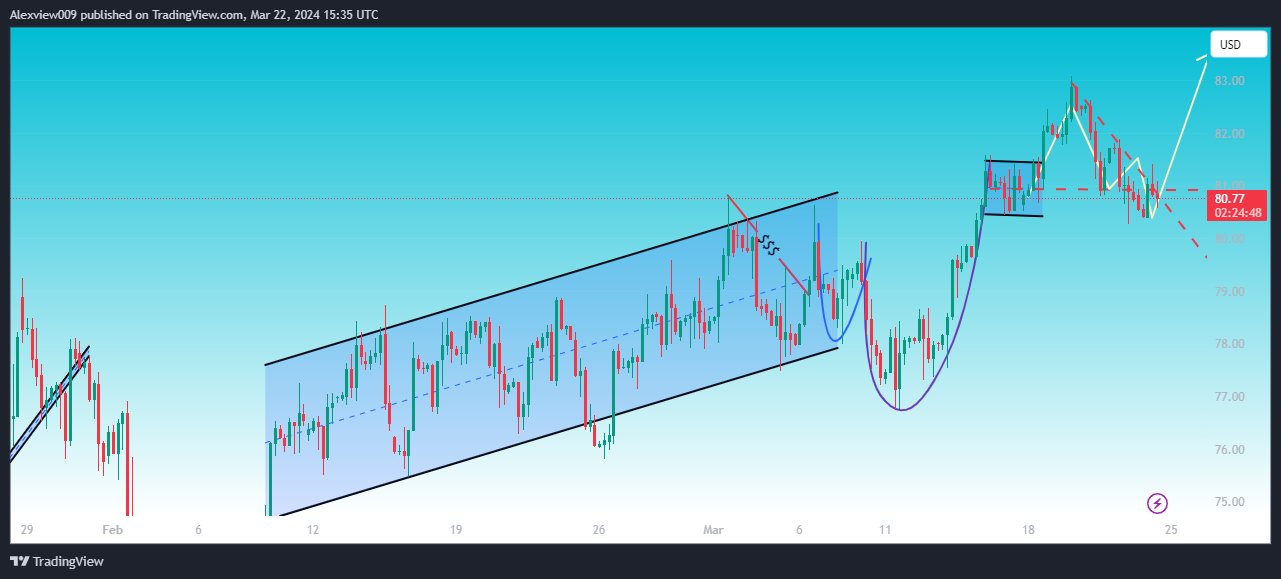Viewport: 1281px width, 579px height.
Task: Click the published by Alexview009 header text
Action: pos(194,14)
